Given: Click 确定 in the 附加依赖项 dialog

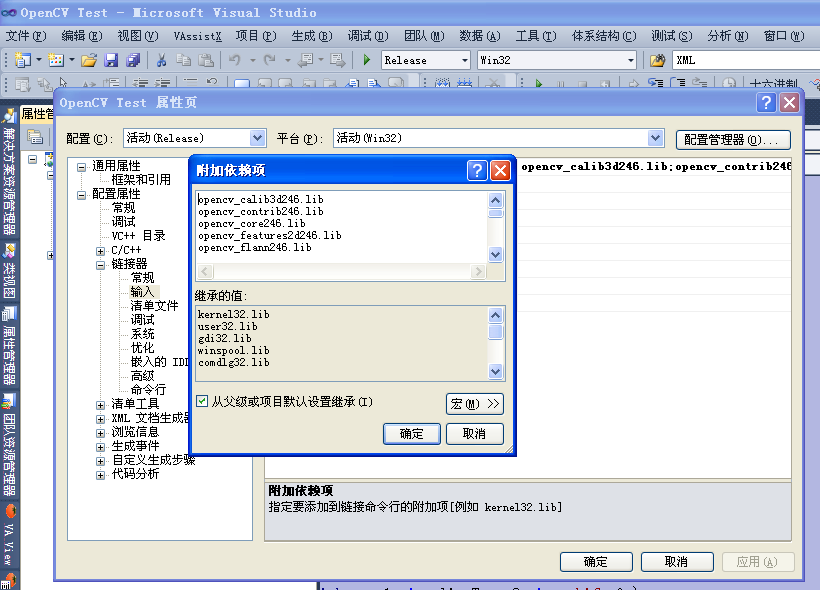Looking at the screenshot, I should point(411,433).
